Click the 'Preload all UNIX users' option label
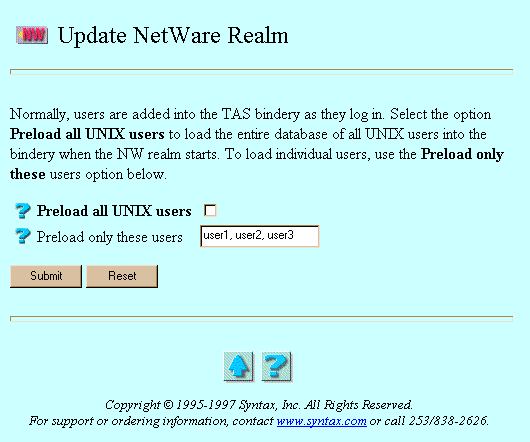 [x=114, y=211]
